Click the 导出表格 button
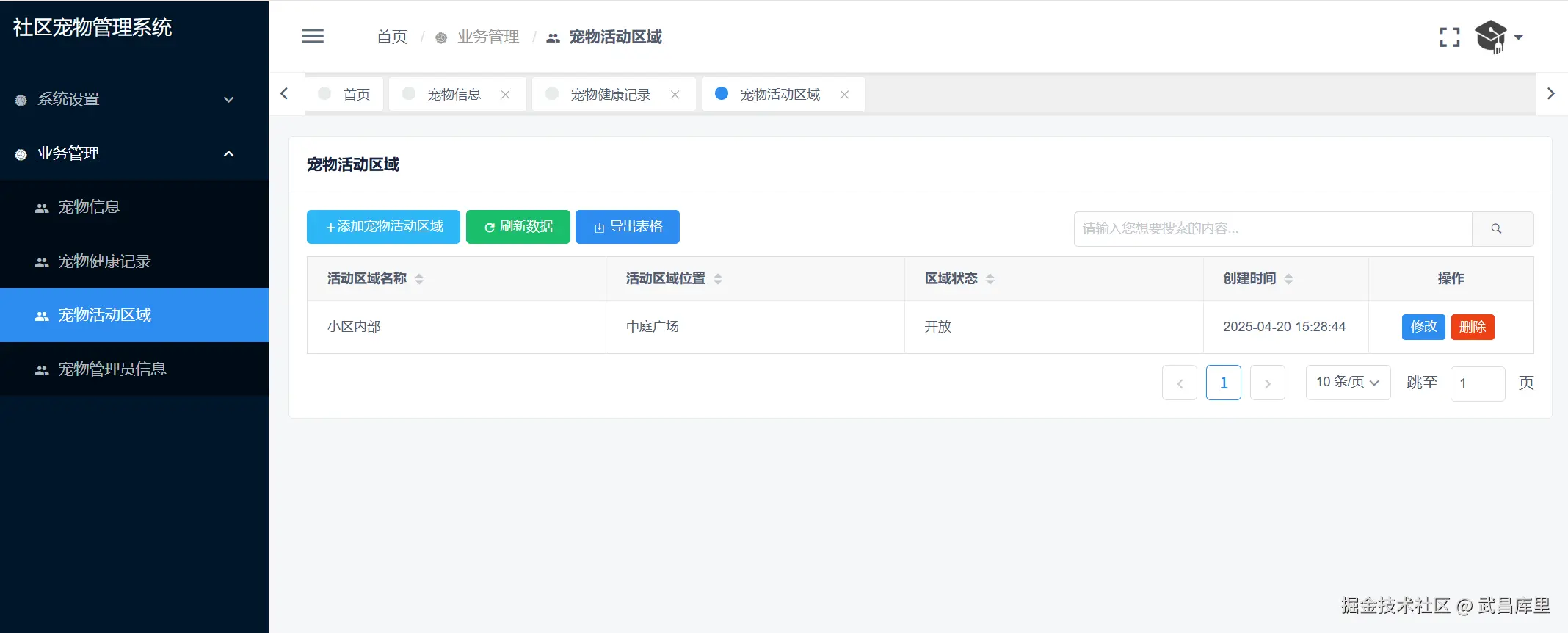 click(x=627, y=227)
